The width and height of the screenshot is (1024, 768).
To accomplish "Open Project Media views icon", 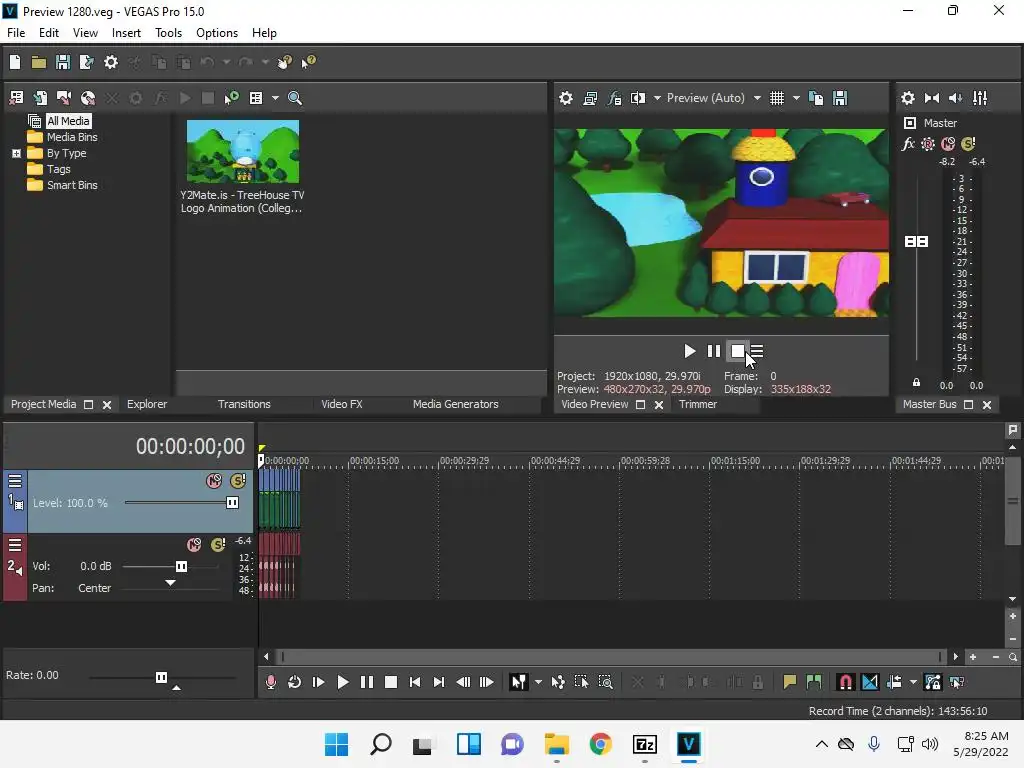I will 256,98.
